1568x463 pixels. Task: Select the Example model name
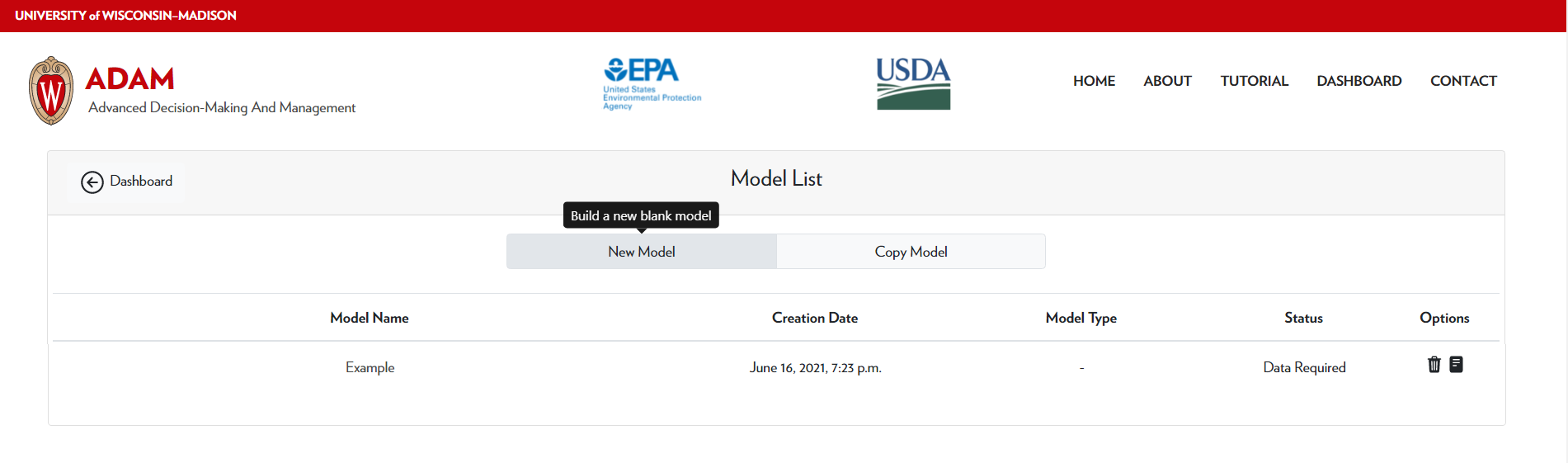370,368
